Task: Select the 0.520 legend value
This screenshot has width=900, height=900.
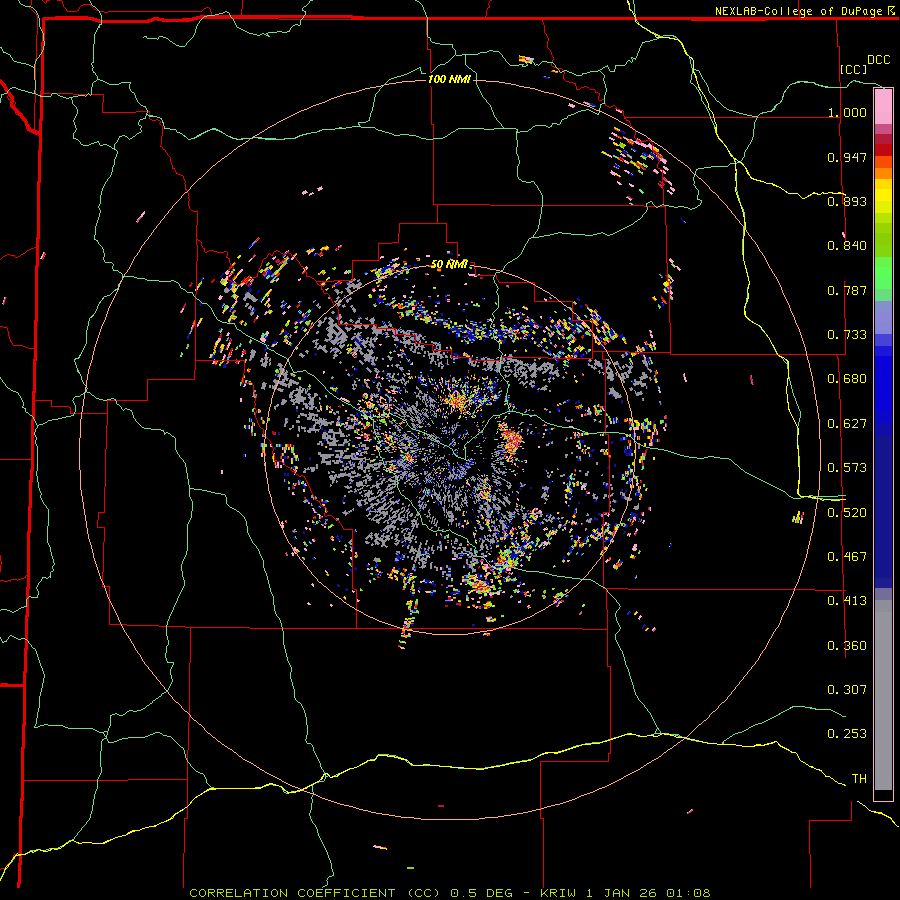Action: [x=847, y=513]
